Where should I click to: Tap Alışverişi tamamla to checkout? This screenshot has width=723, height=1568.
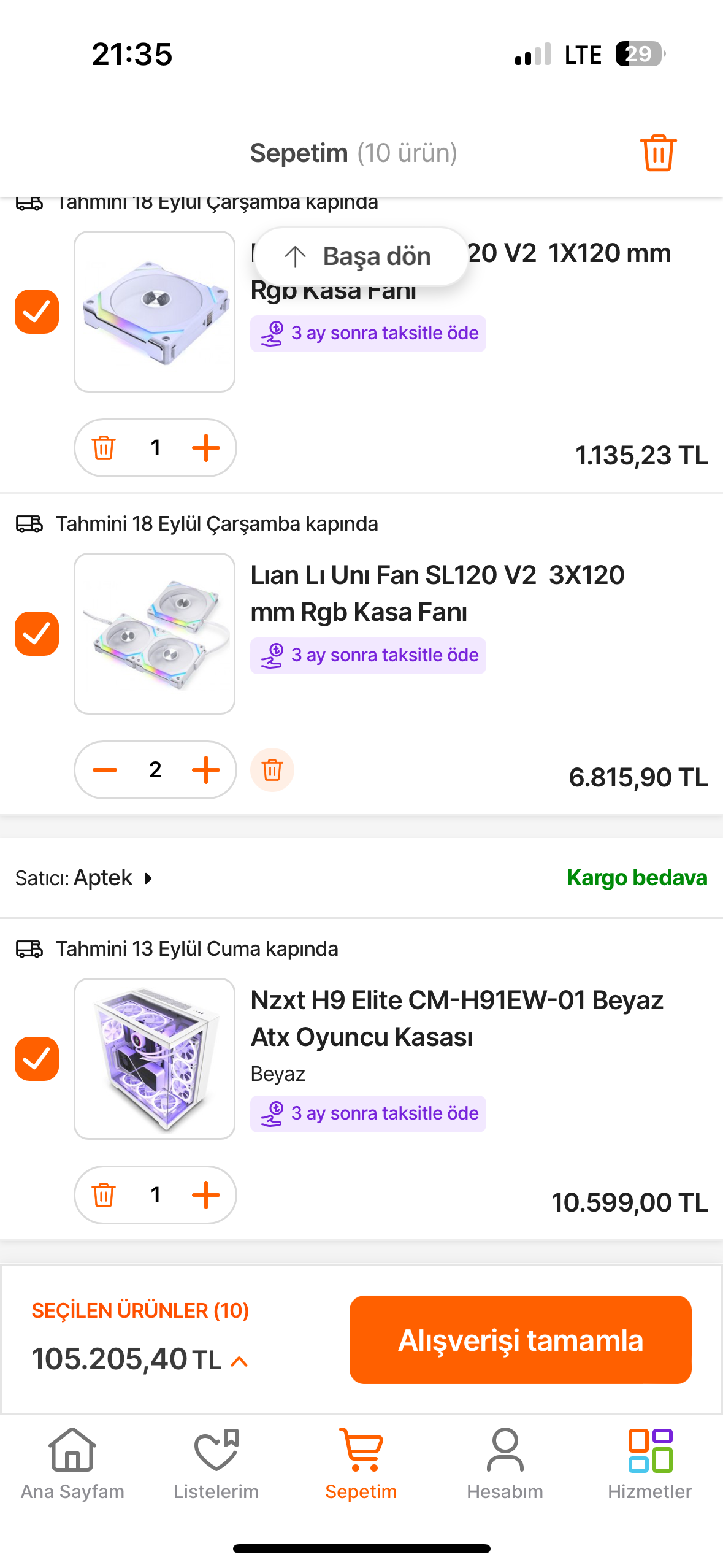click(520, 1340)
